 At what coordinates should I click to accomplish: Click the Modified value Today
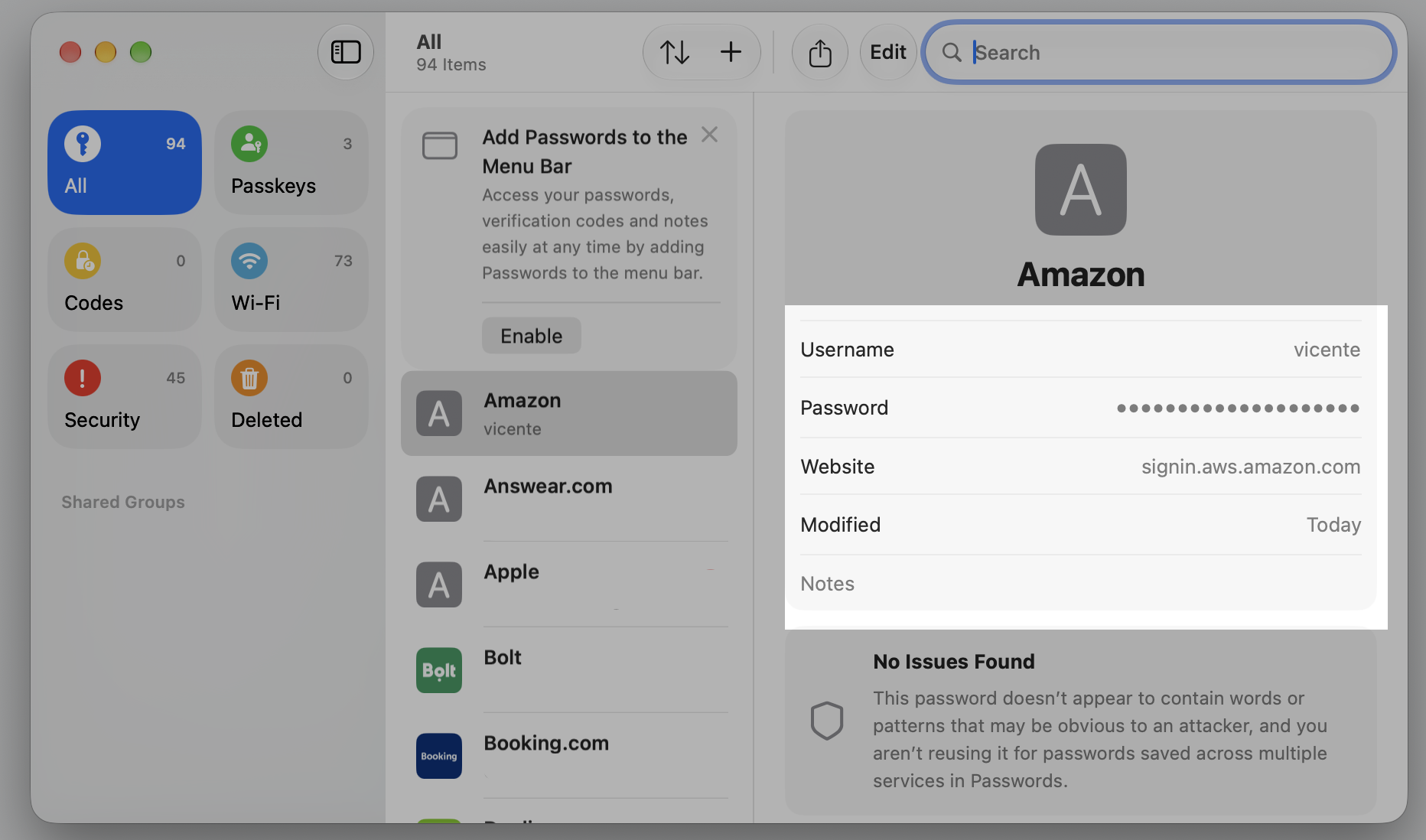(x=1333, y=525)
